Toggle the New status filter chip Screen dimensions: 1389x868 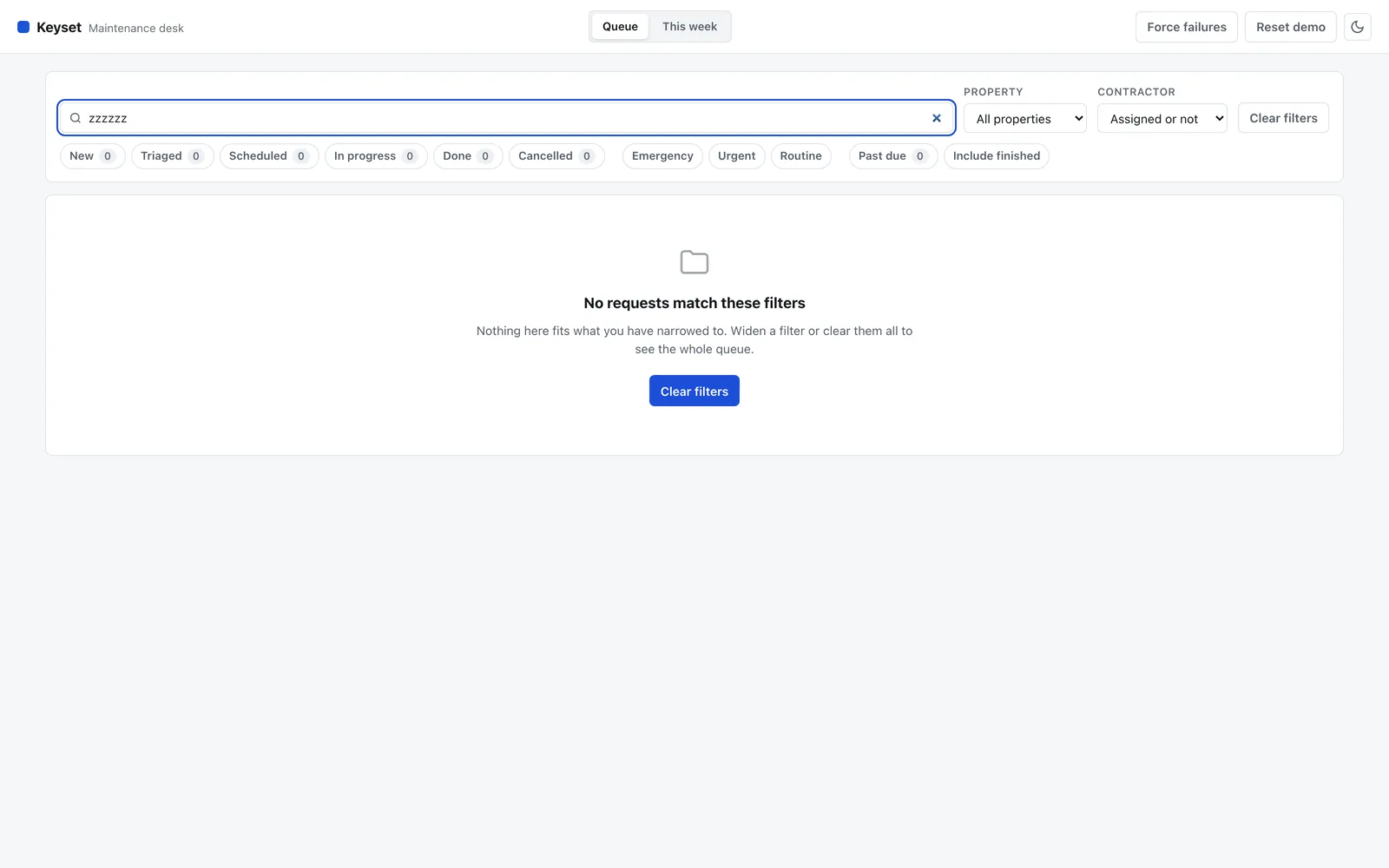92,156
